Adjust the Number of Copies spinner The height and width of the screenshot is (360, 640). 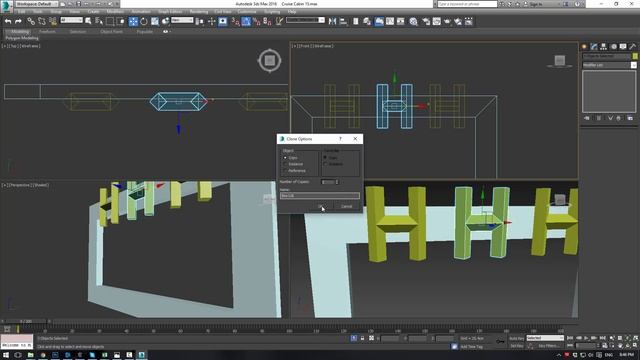pos(337,182)
